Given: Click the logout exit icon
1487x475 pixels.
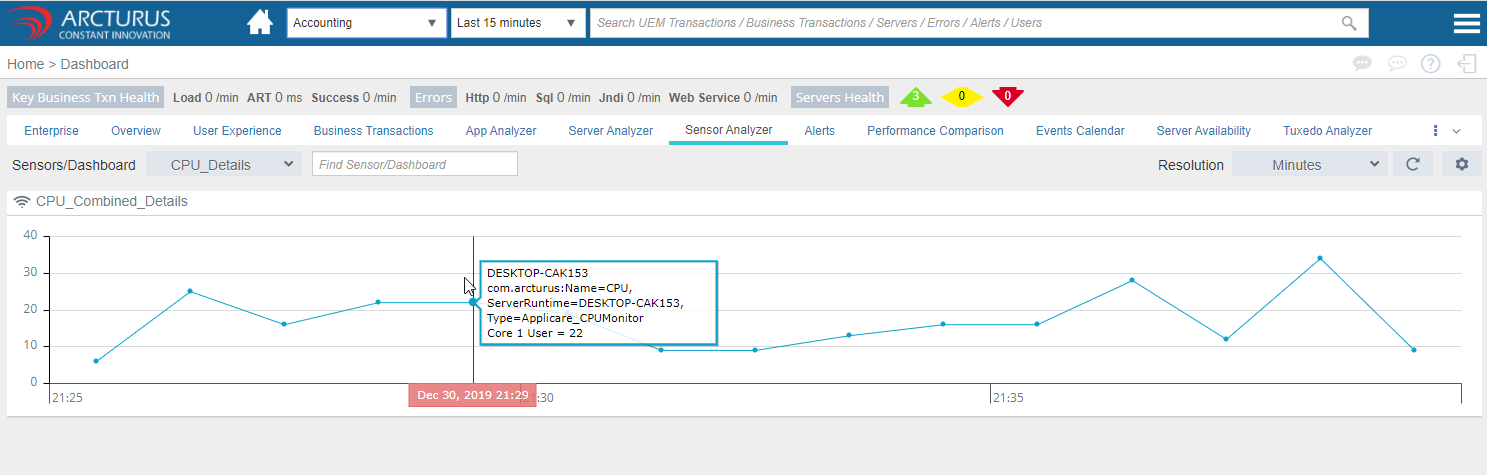Looking at the screenshot, I should coord(1467,64).
